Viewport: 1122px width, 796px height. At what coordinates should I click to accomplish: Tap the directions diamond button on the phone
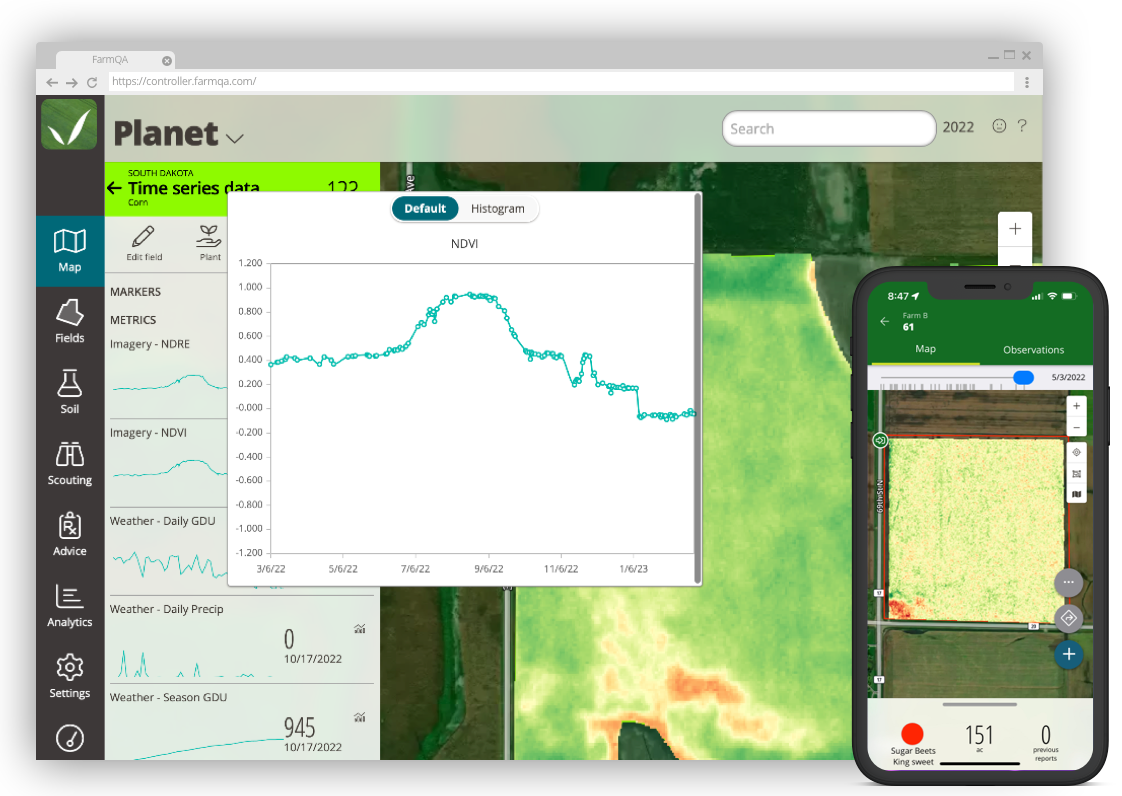(x=1068, y=618)
